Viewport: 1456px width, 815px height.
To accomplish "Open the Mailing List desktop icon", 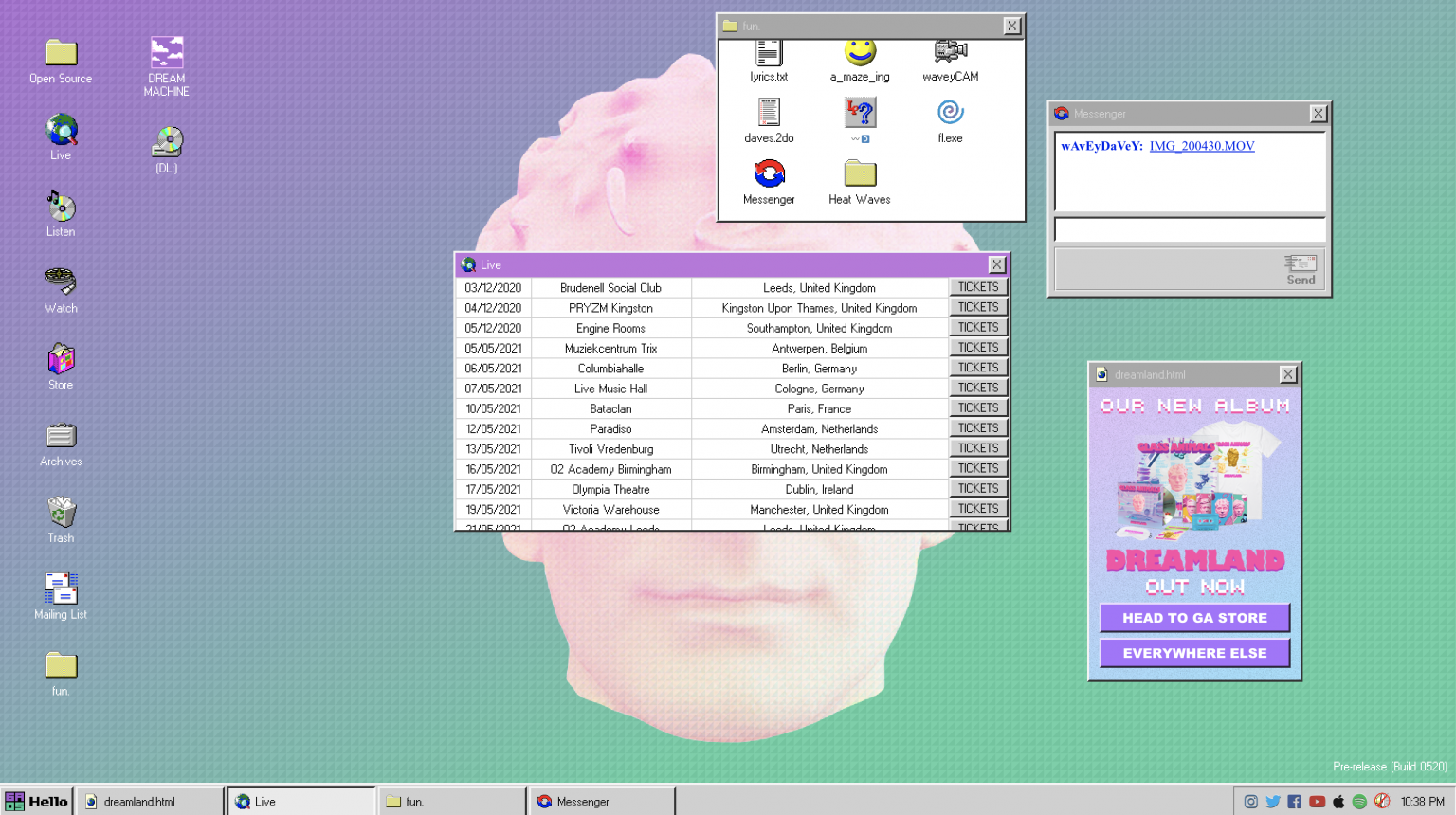I will pos(61,589).
